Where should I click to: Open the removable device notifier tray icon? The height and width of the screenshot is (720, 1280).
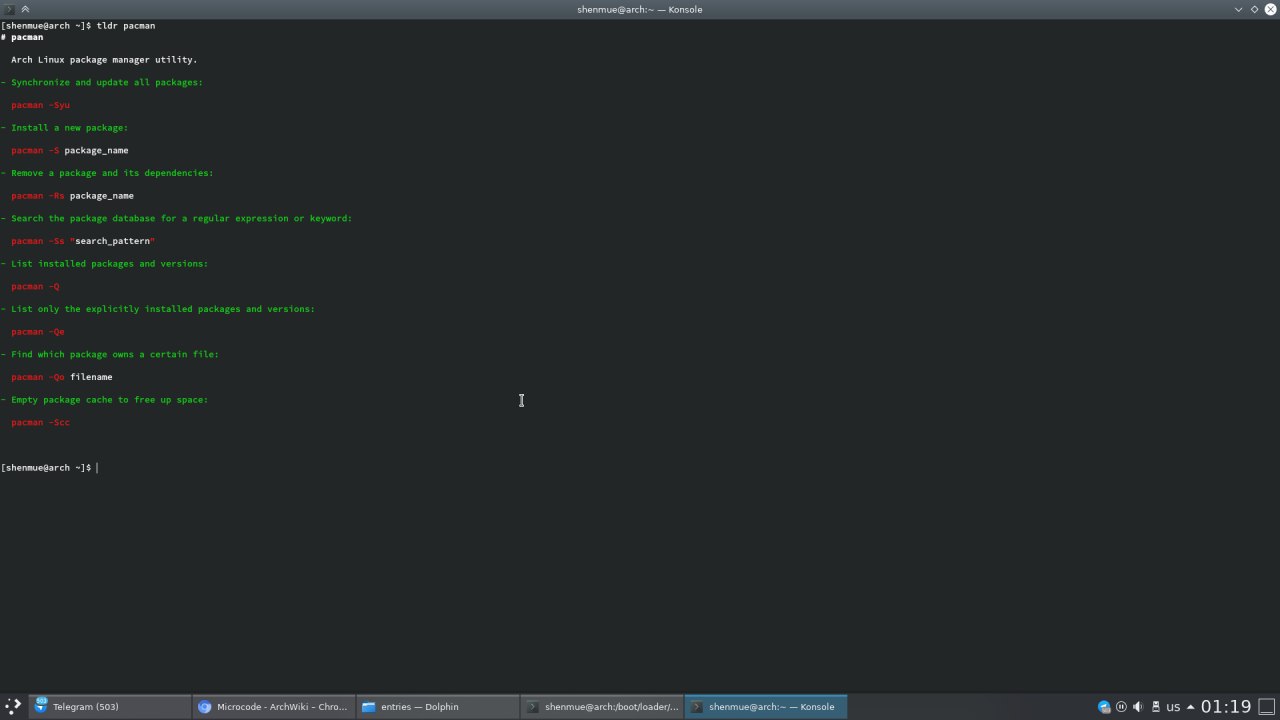(x=1155, y=707)
